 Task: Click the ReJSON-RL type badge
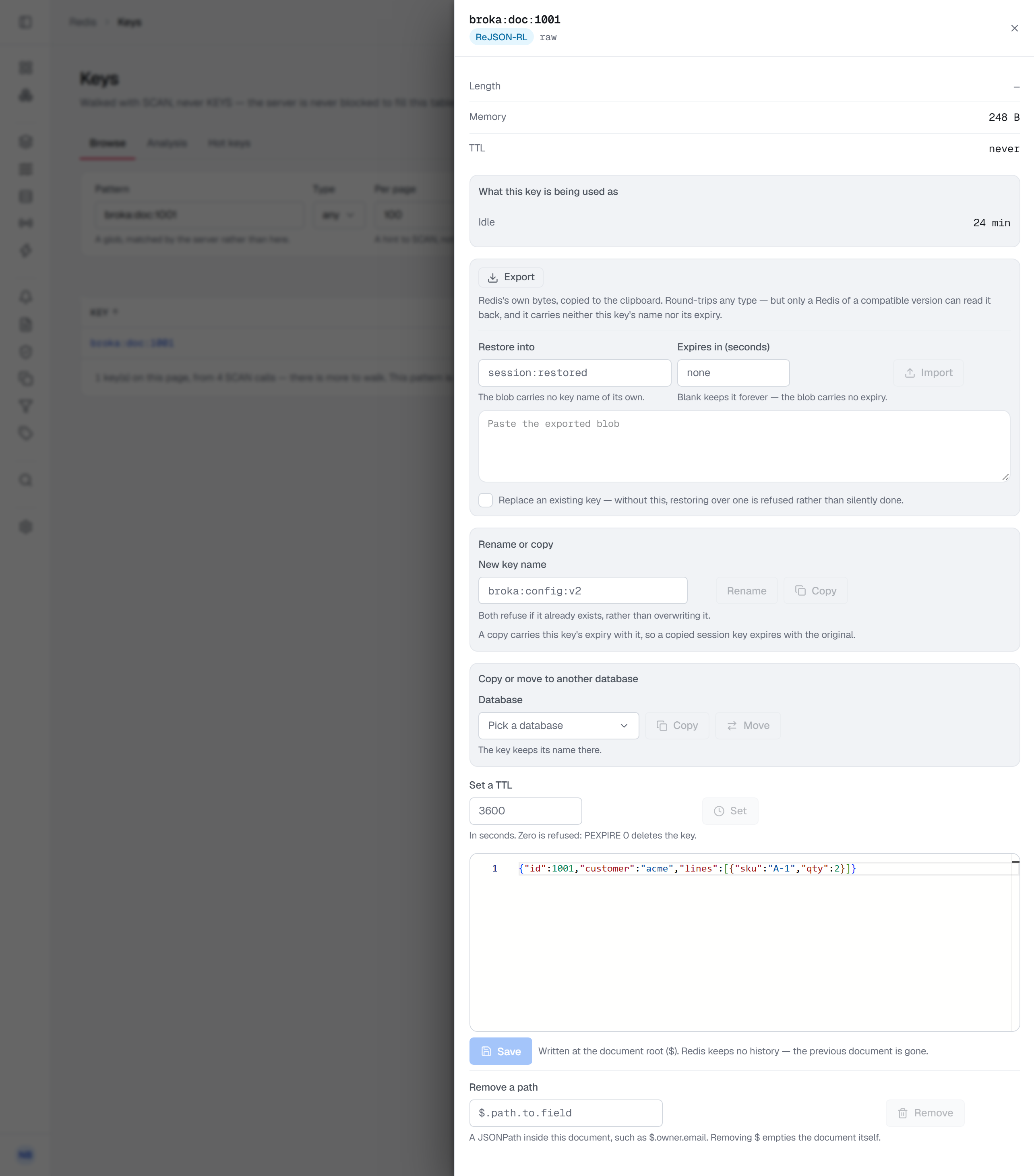(501, 37)
